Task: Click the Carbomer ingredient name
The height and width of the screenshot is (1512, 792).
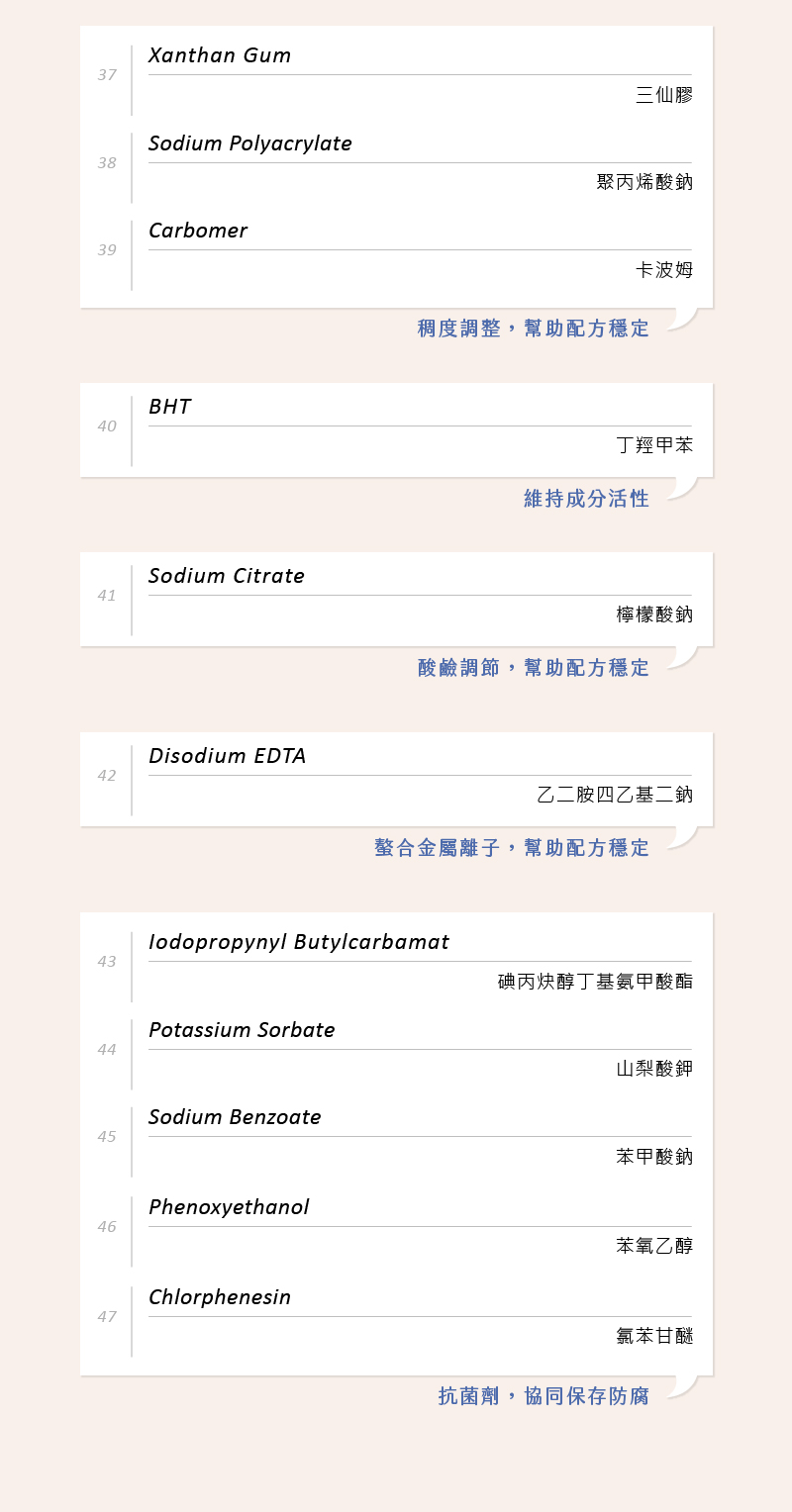Action: (x=198, y=231)
